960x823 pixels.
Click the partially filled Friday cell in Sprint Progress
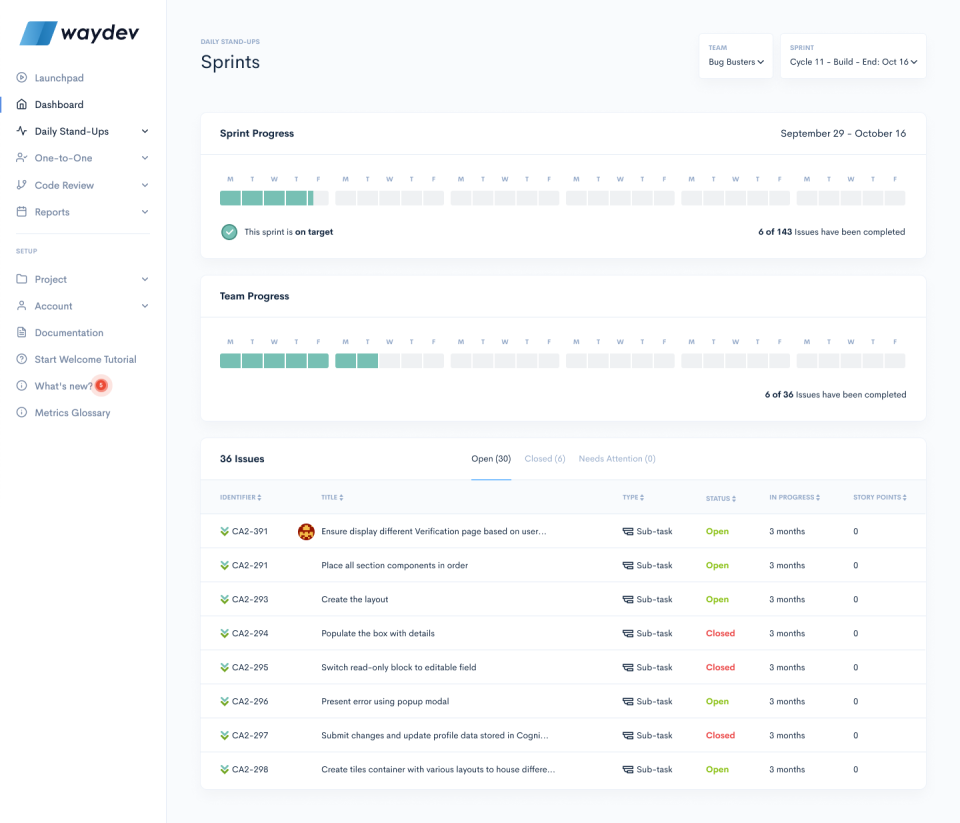318,198
